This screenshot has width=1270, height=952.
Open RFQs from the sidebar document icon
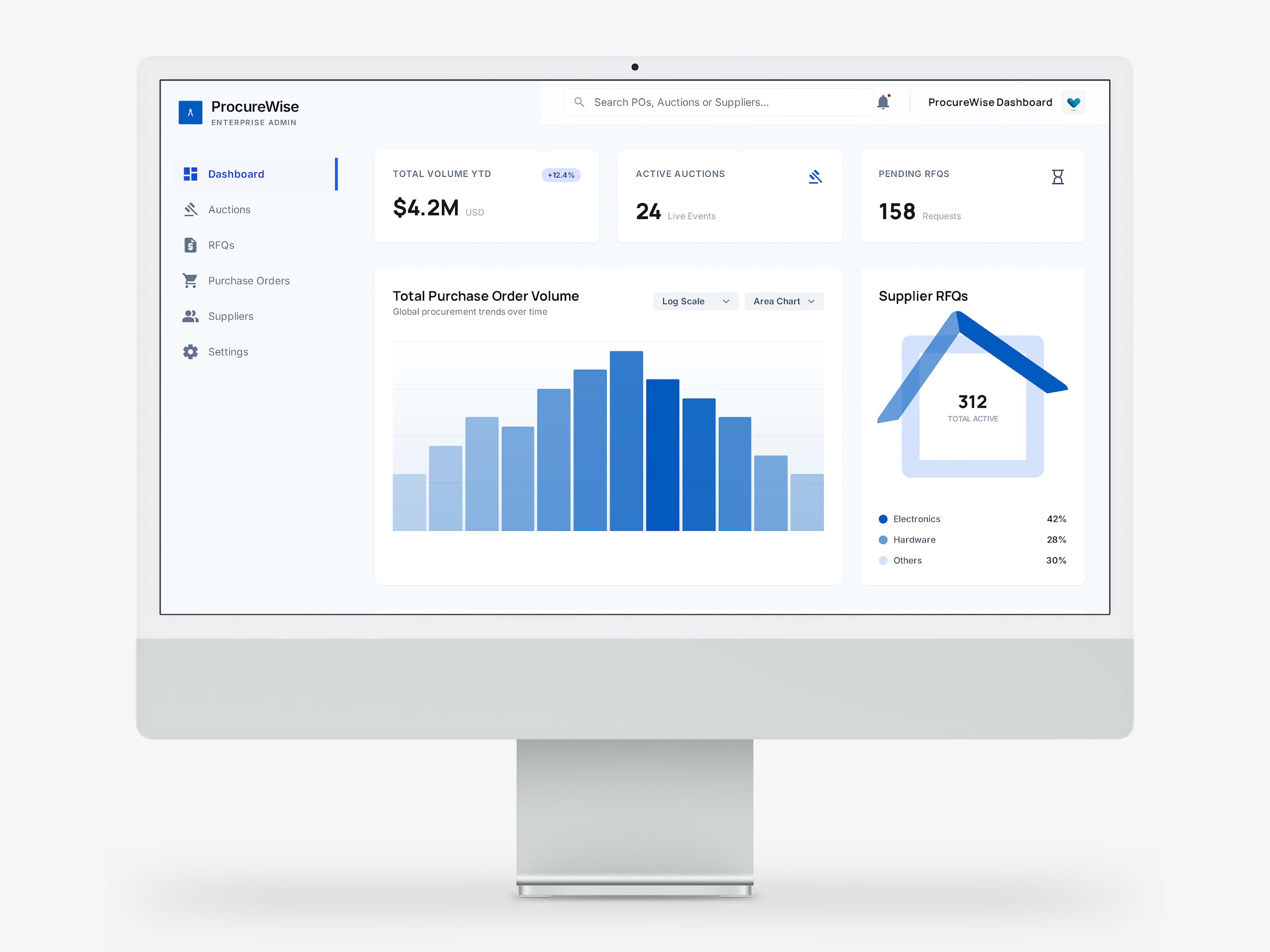(190, 245)
